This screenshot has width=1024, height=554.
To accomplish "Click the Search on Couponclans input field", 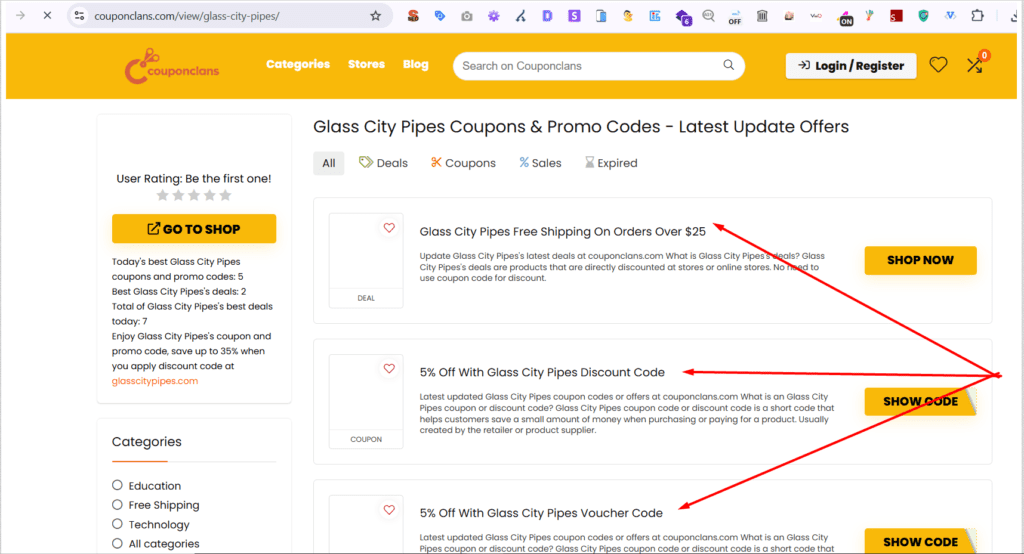I will (590, 66).
